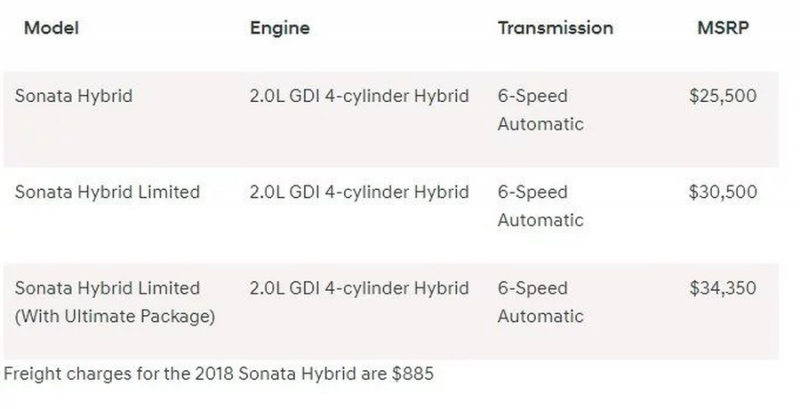Select the transmission cell in the second row
800x409 pixels.
tap(540, 205)
